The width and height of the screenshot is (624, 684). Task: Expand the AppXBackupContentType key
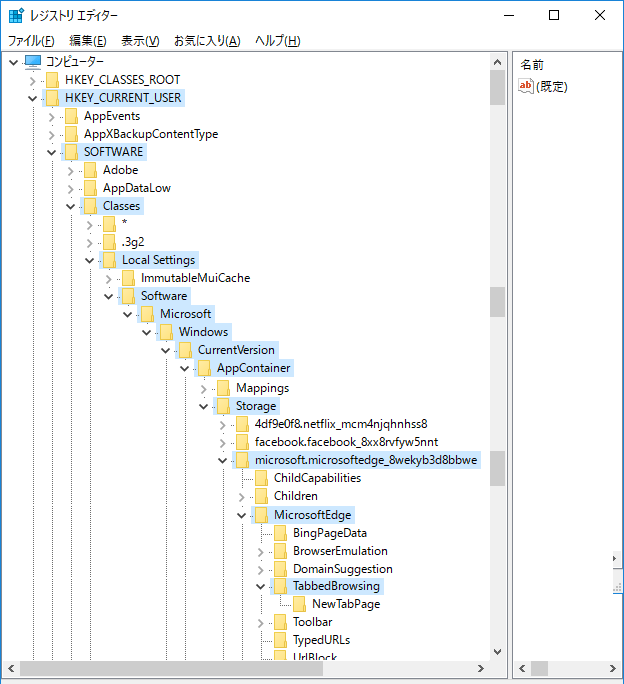click(x=51, y=135)
